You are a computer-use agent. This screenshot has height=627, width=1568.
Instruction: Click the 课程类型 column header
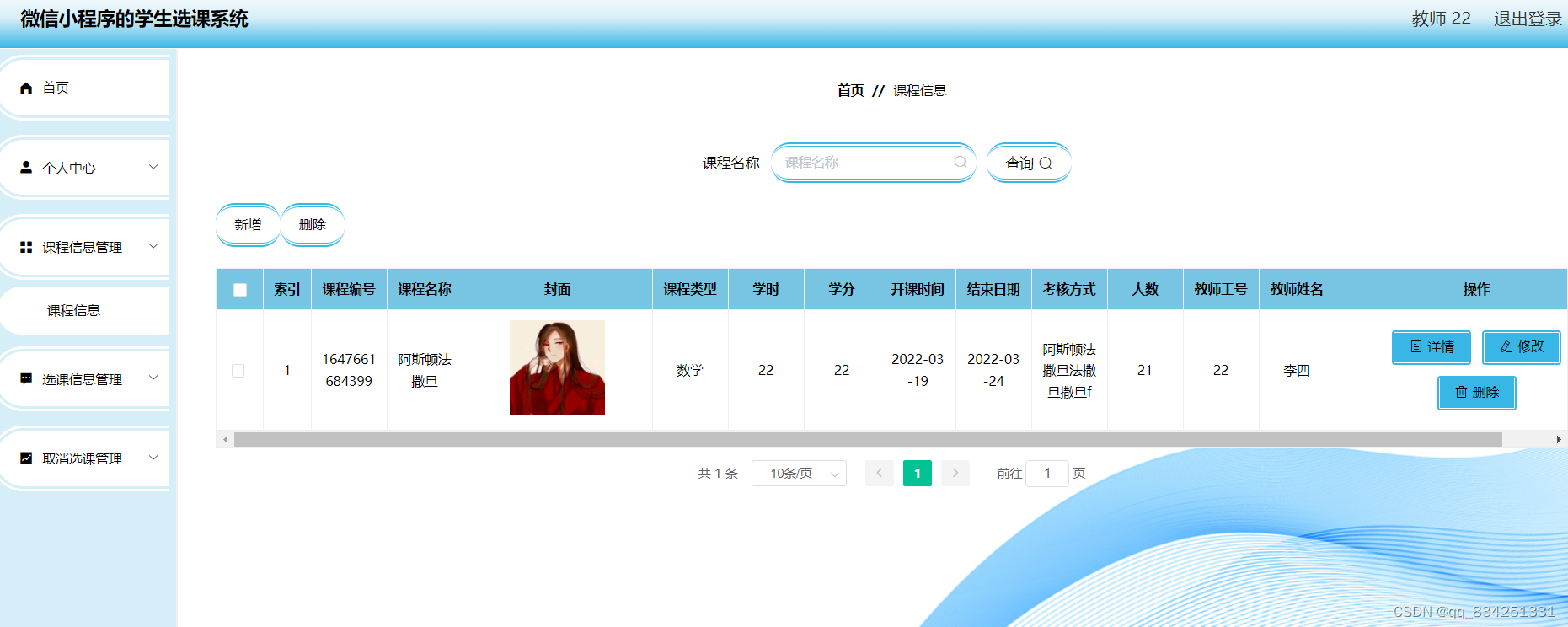[x=690, y=289]
